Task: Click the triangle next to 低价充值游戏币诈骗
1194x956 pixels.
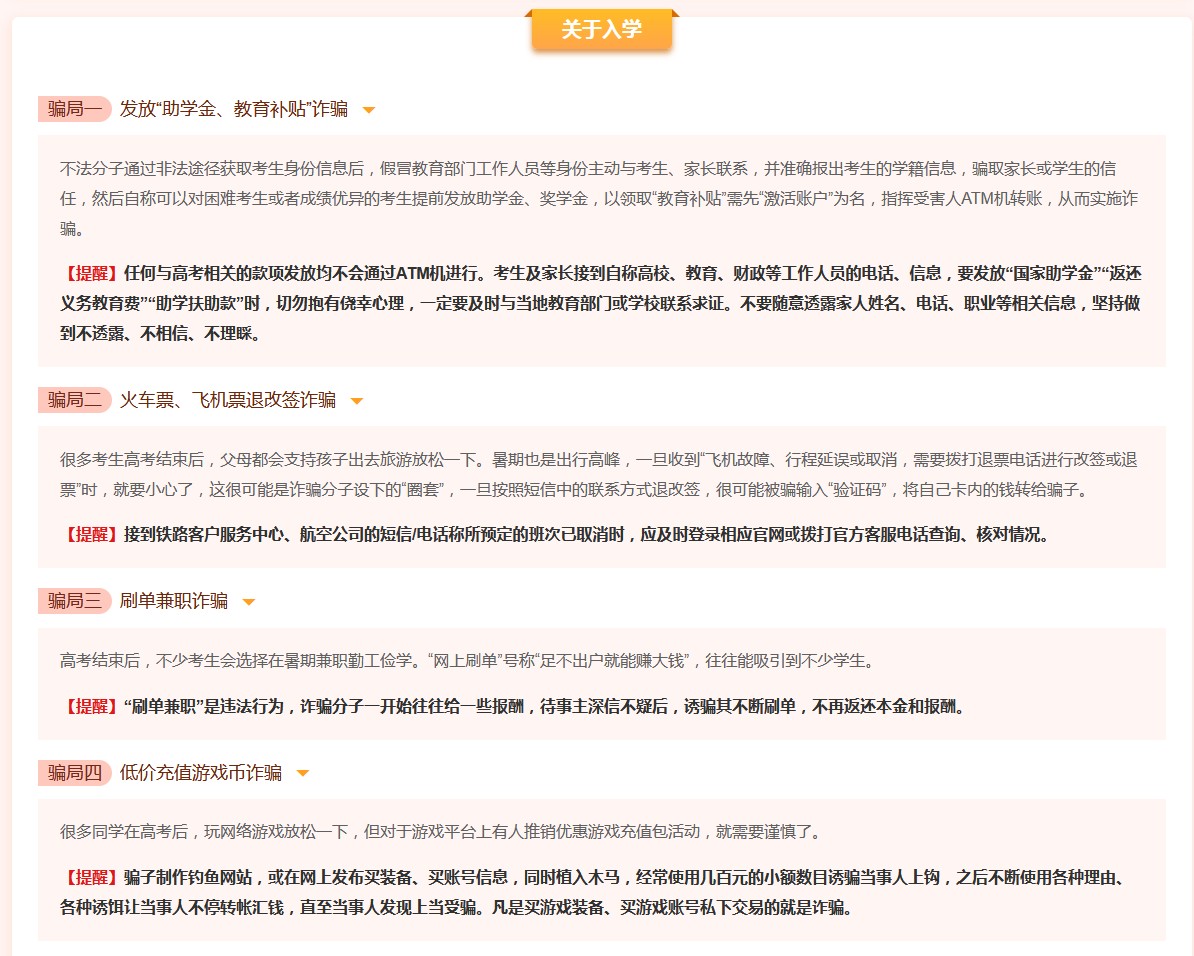Action: 303,773
